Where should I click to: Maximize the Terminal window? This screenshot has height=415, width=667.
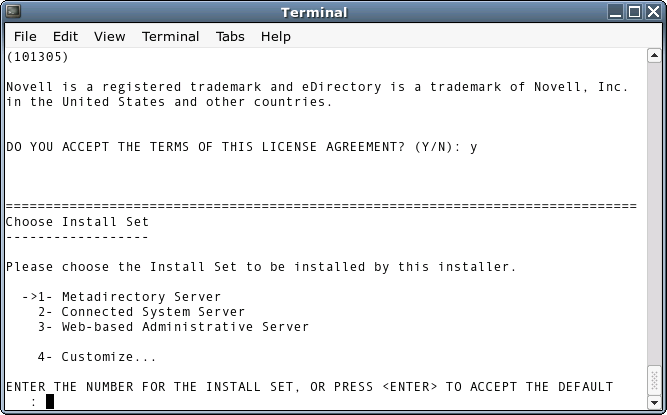pyautogui.click(x=634, y=12)
